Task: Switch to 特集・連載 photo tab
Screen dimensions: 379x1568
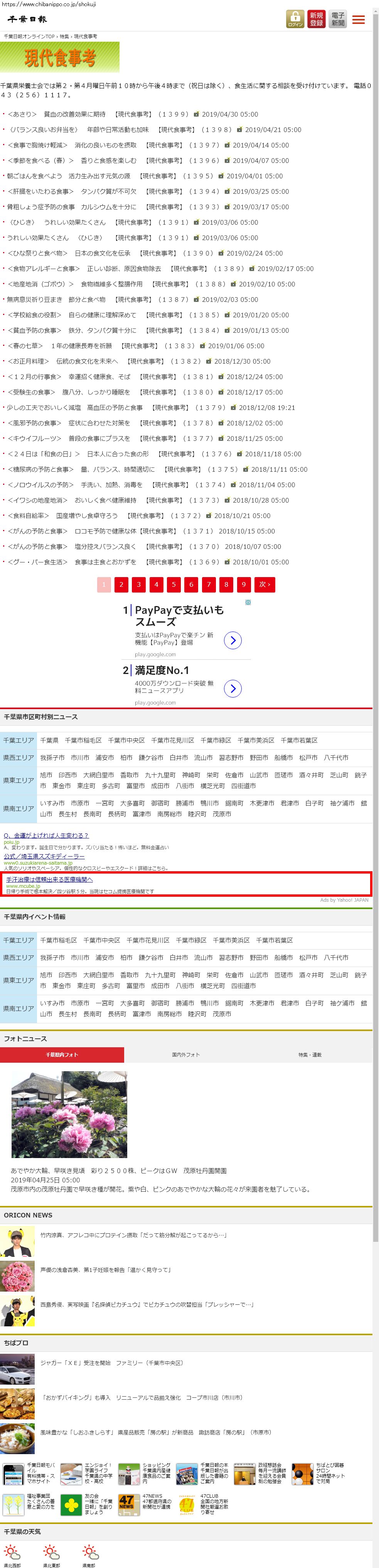Action: pos(310,1055)
